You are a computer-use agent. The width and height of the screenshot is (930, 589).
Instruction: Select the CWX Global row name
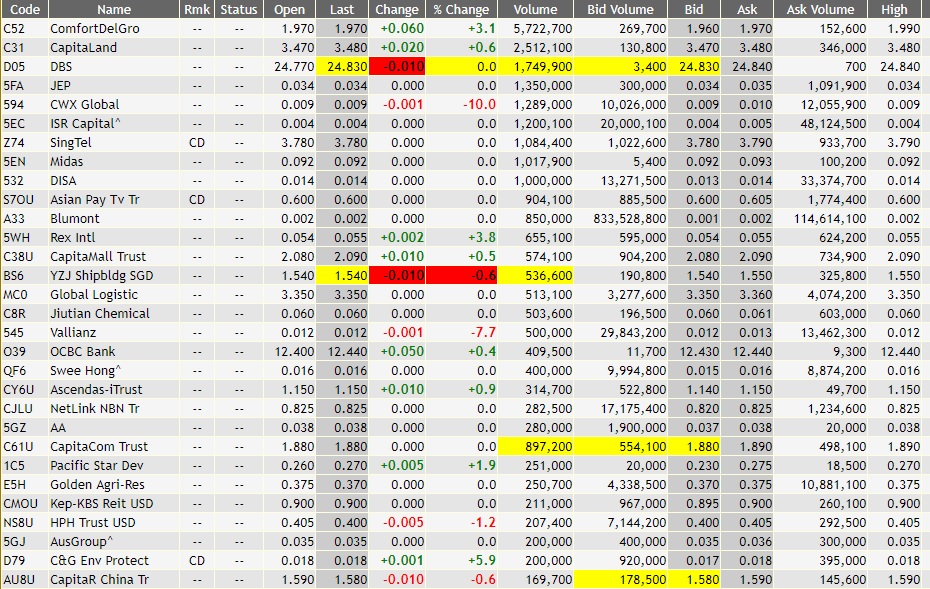pyautogui.click(x=85, y=104)
